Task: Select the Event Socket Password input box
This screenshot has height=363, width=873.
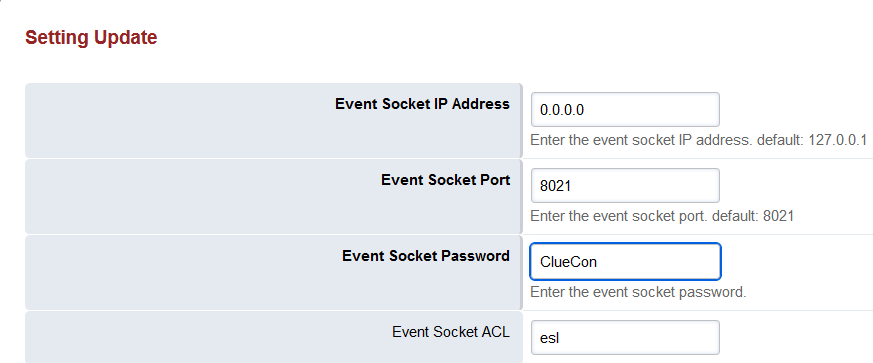Action: point(625,261)
